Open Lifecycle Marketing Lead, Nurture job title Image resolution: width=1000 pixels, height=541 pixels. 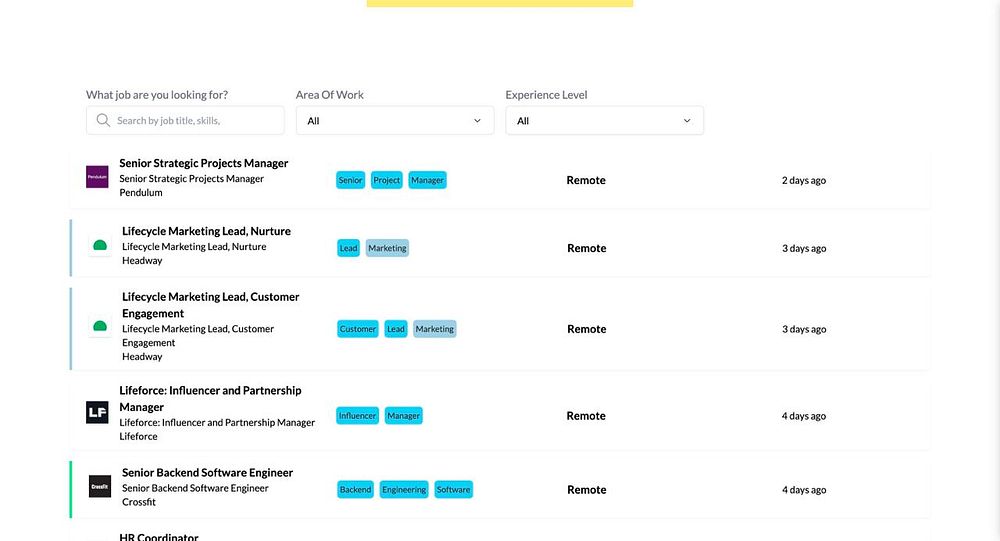click(x=206, y=231)
